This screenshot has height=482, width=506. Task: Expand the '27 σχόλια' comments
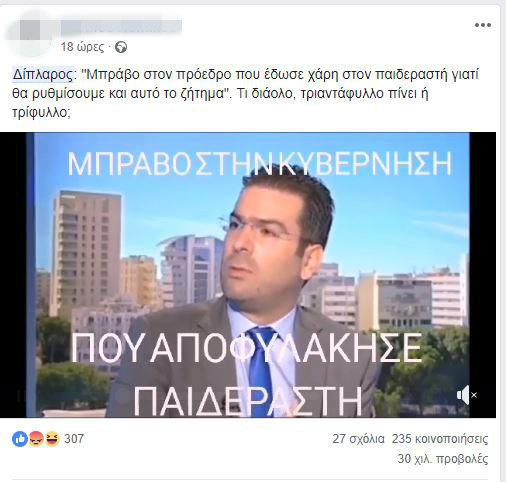[358, 439]
